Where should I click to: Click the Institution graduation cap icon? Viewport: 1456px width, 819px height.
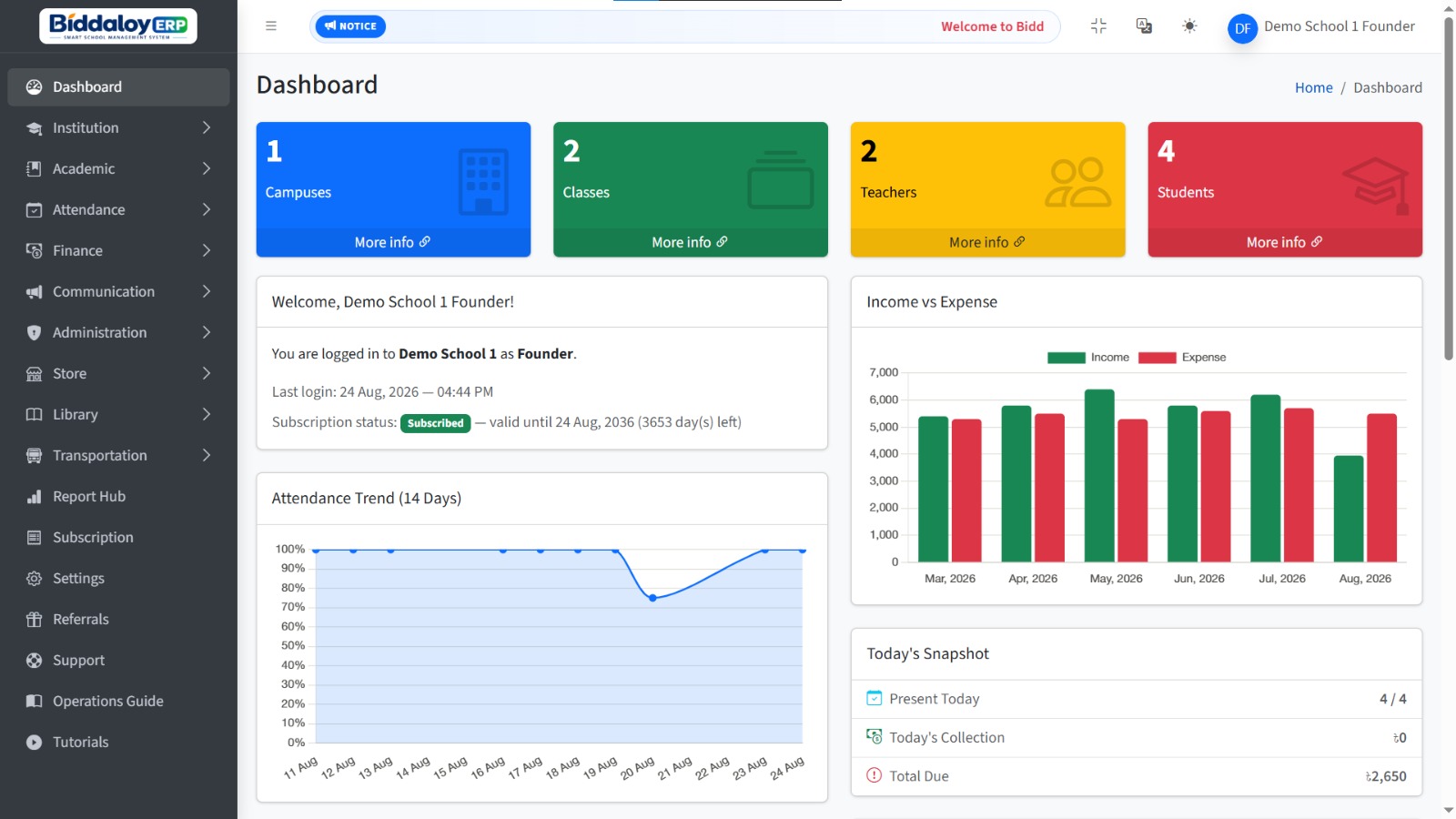coord(34,128)
